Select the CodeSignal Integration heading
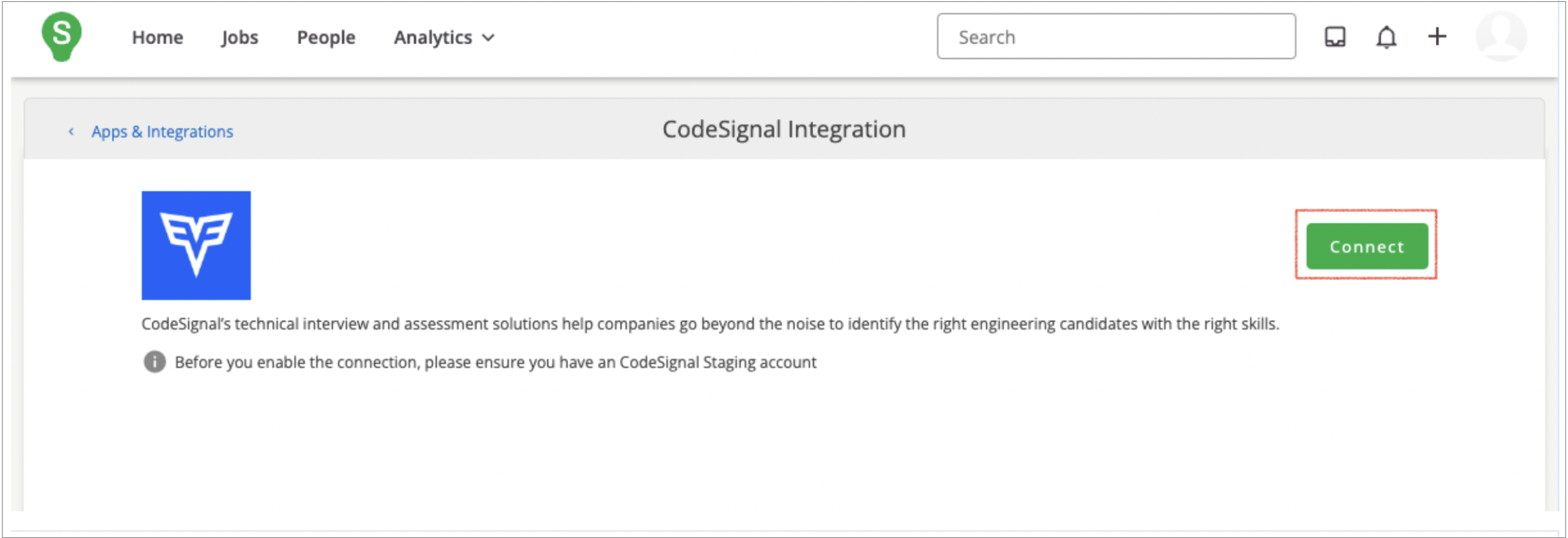Viewport: 1568px width, 538px height. [784, 130]
